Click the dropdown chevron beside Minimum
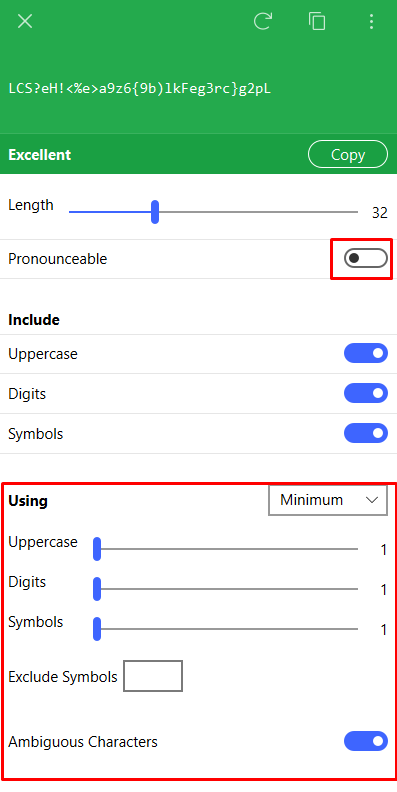Viewport: 397px width, 792px height. tap(372, 500)
